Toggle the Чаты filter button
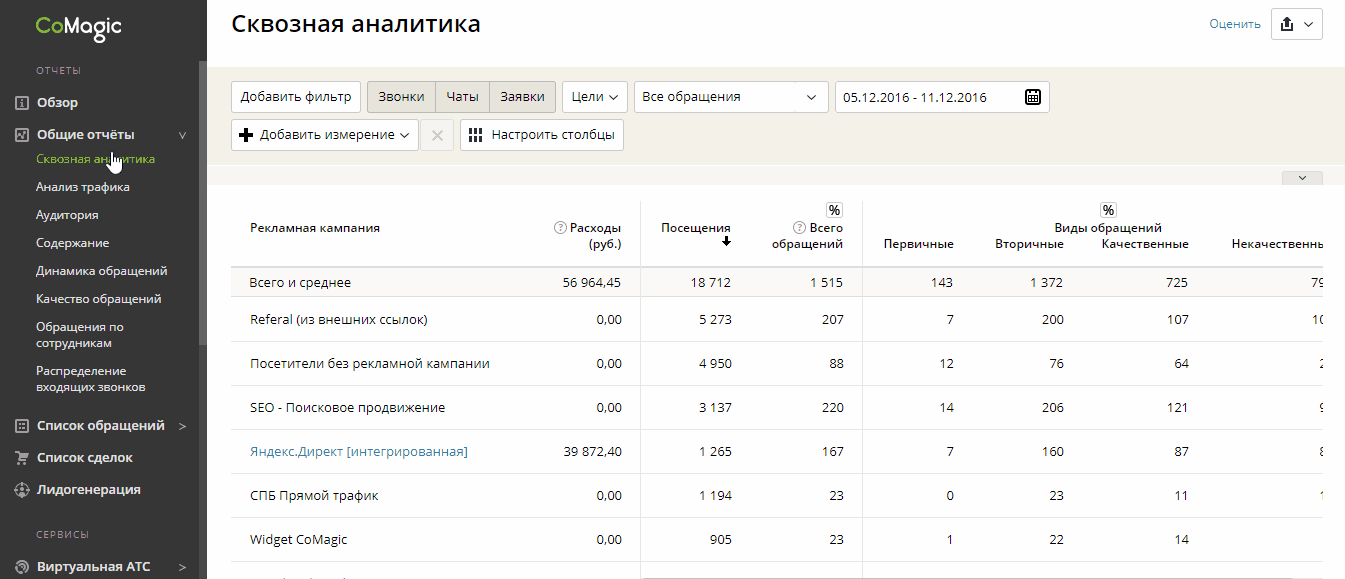The height and width of the screenshot is (579, 1345). tap(462, 97)
